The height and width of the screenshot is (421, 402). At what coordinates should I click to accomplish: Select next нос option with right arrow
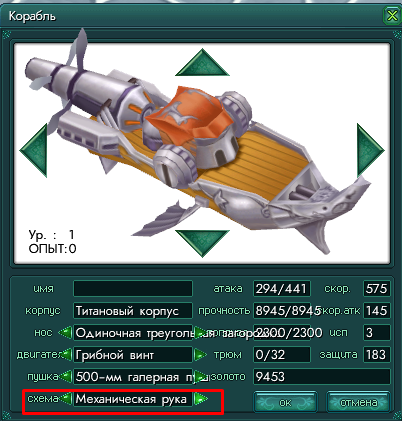[200, 333]
